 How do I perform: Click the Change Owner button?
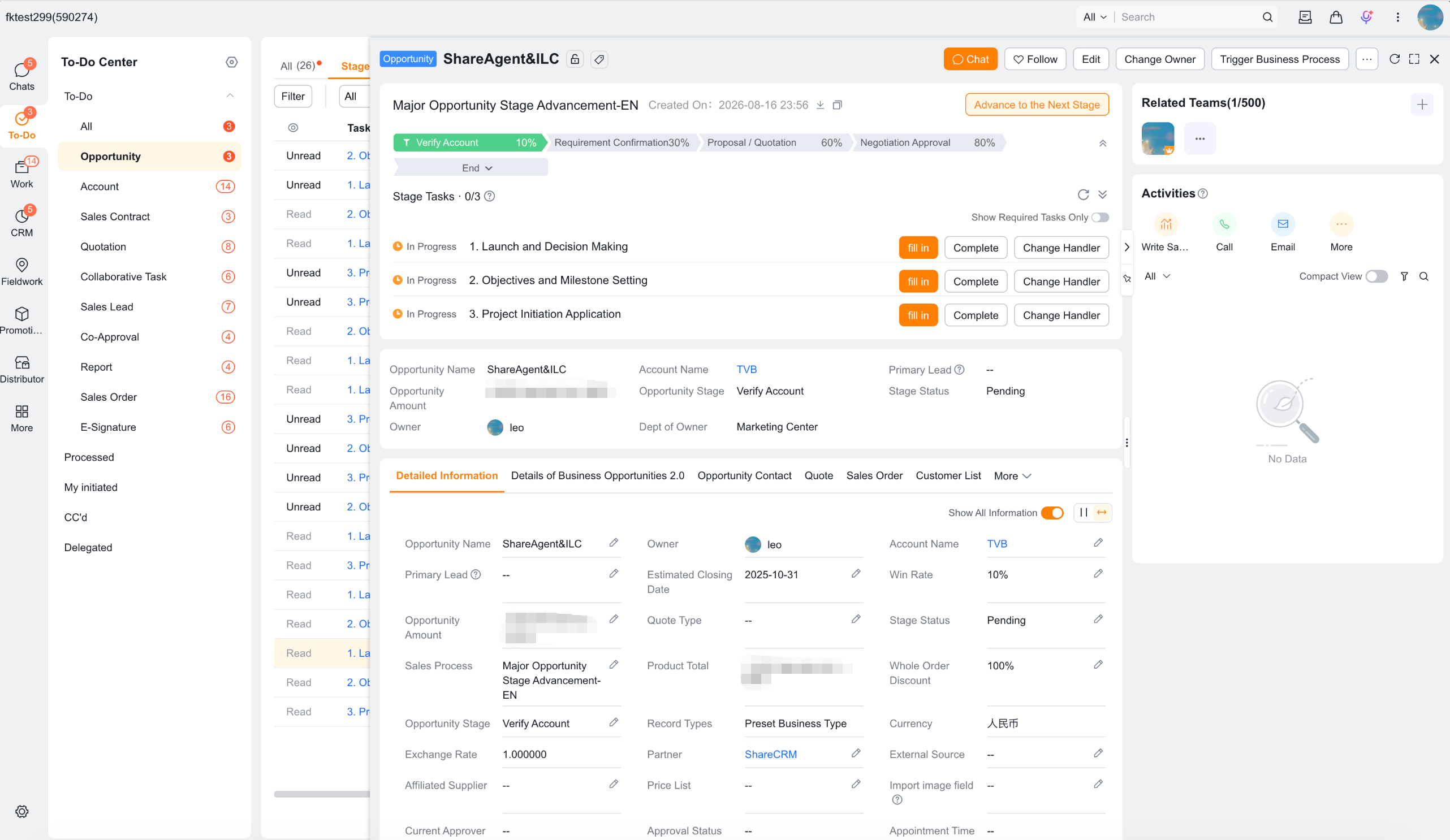tap(1159, 59)
